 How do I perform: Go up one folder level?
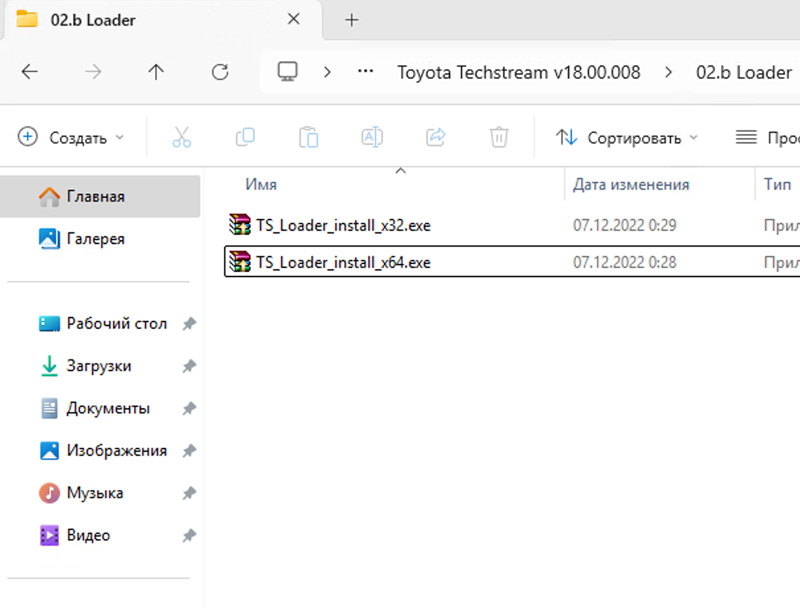pyautogui.click(x=156, y=72)
